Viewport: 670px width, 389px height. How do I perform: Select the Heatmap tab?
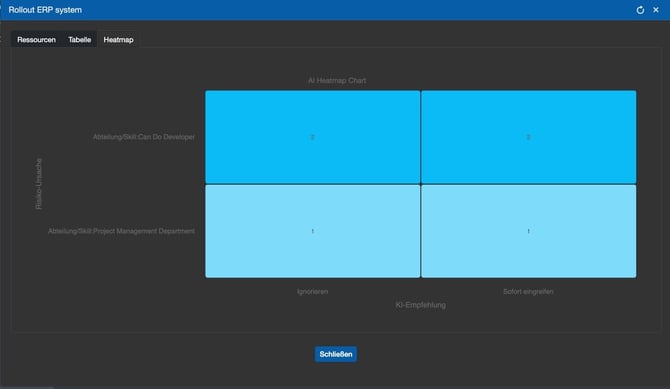118,40
